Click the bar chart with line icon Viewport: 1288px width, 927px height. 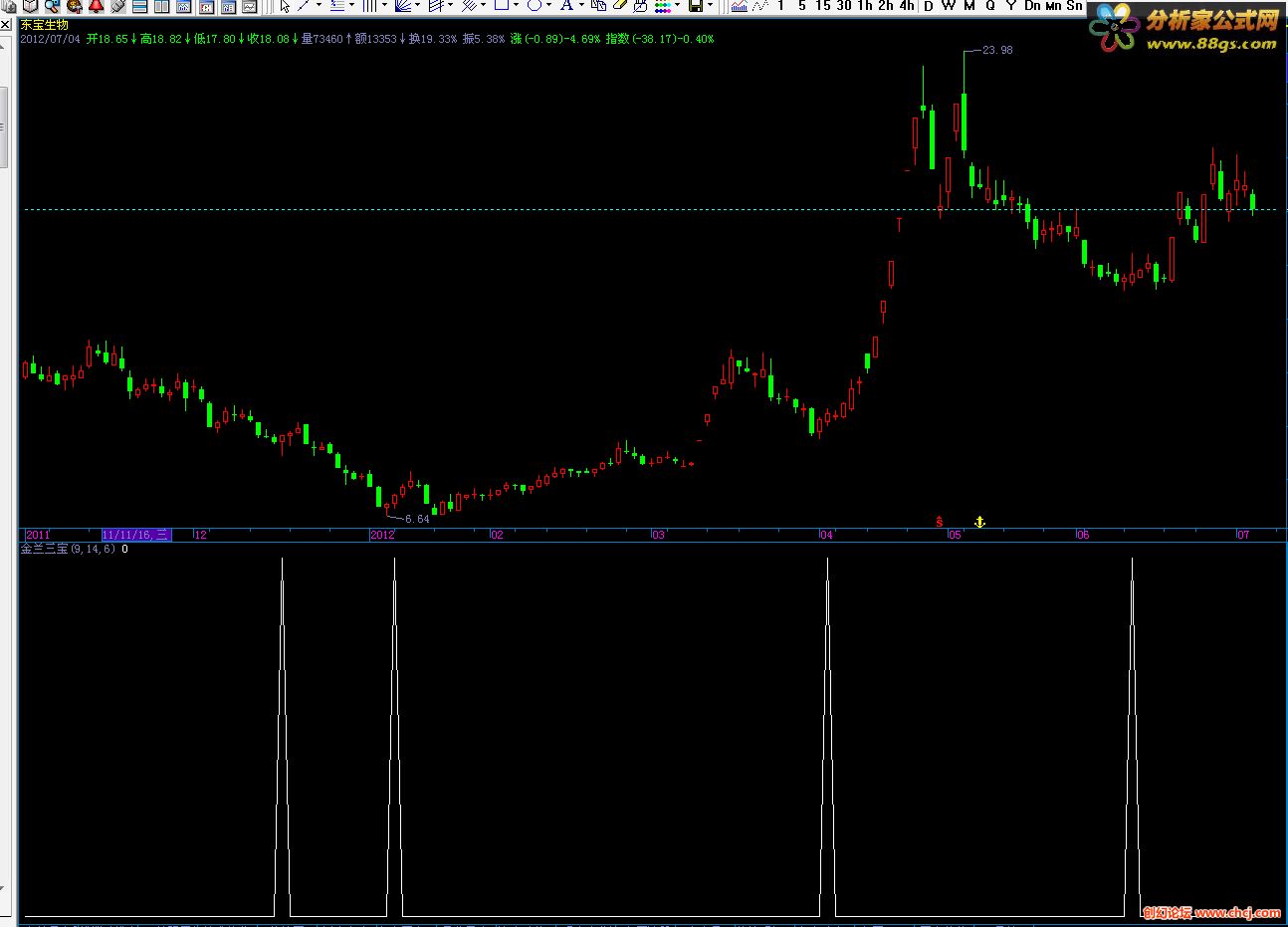point(739,5)
